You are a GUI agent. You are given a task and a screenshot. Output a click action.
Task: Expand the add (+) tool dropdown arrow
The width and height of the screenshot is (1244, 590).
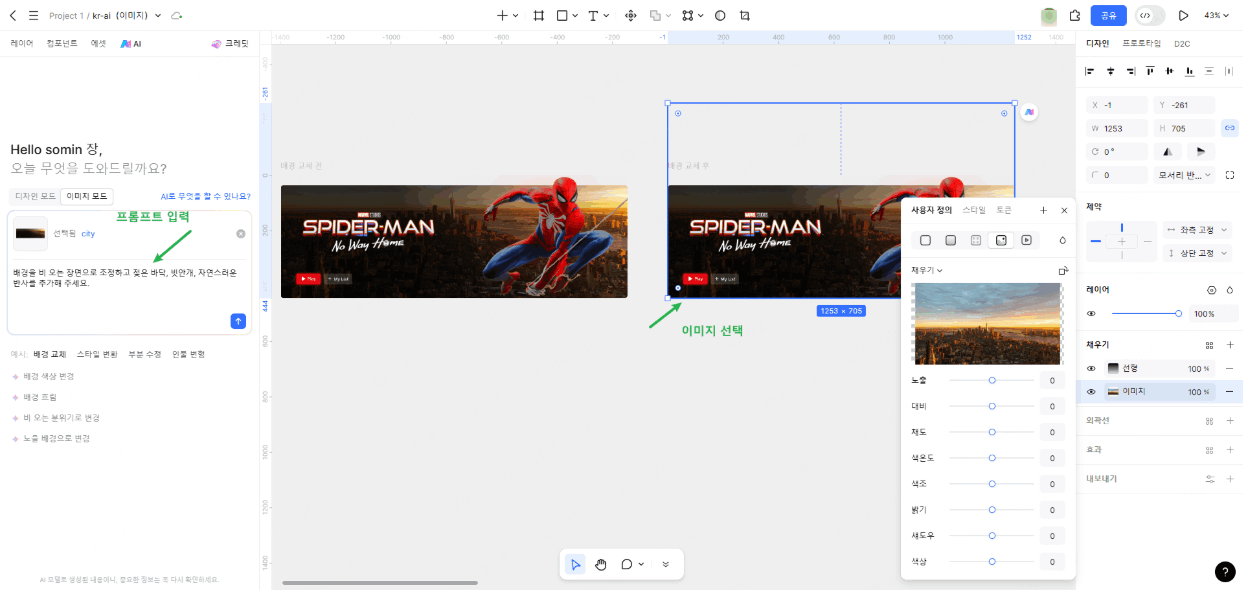[x=516, y=16]
